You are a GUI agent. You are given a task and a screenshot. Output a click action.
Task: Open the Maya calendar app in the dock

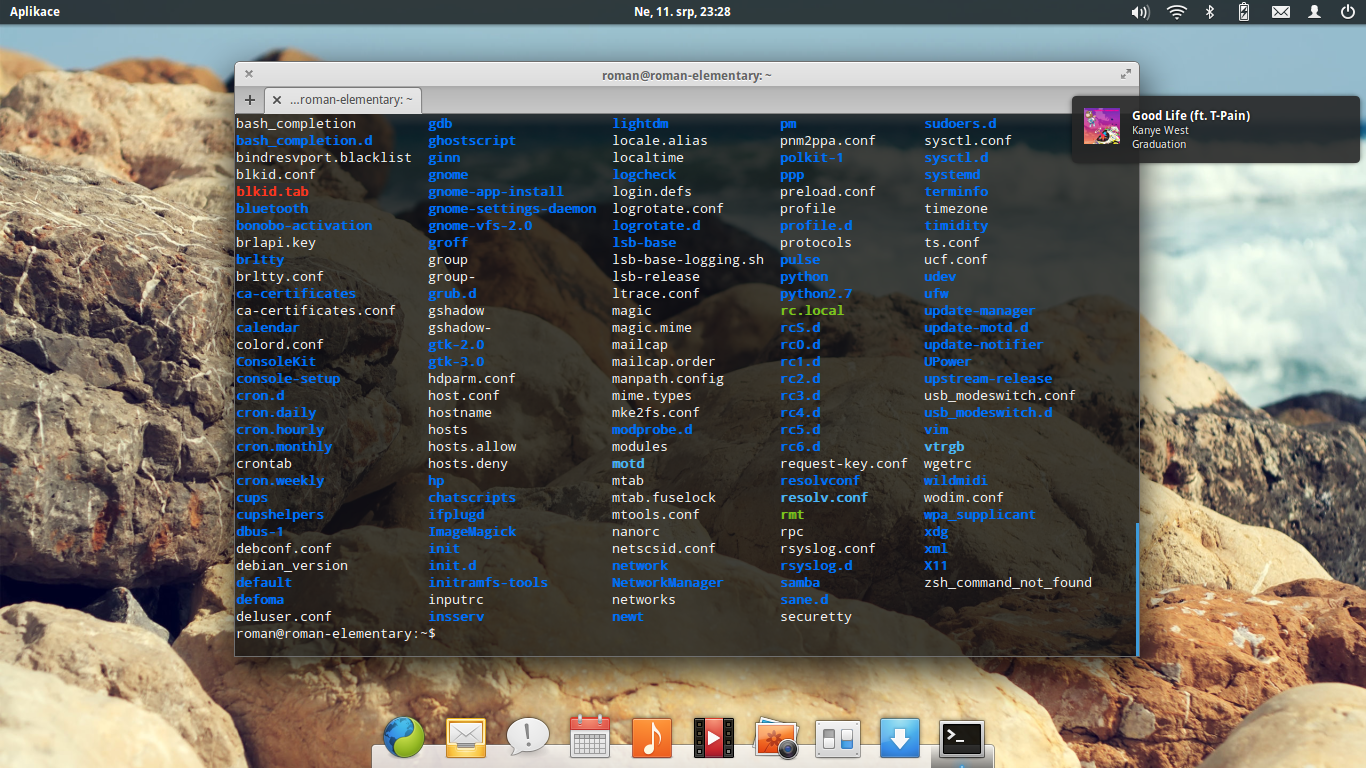[589, 738]
